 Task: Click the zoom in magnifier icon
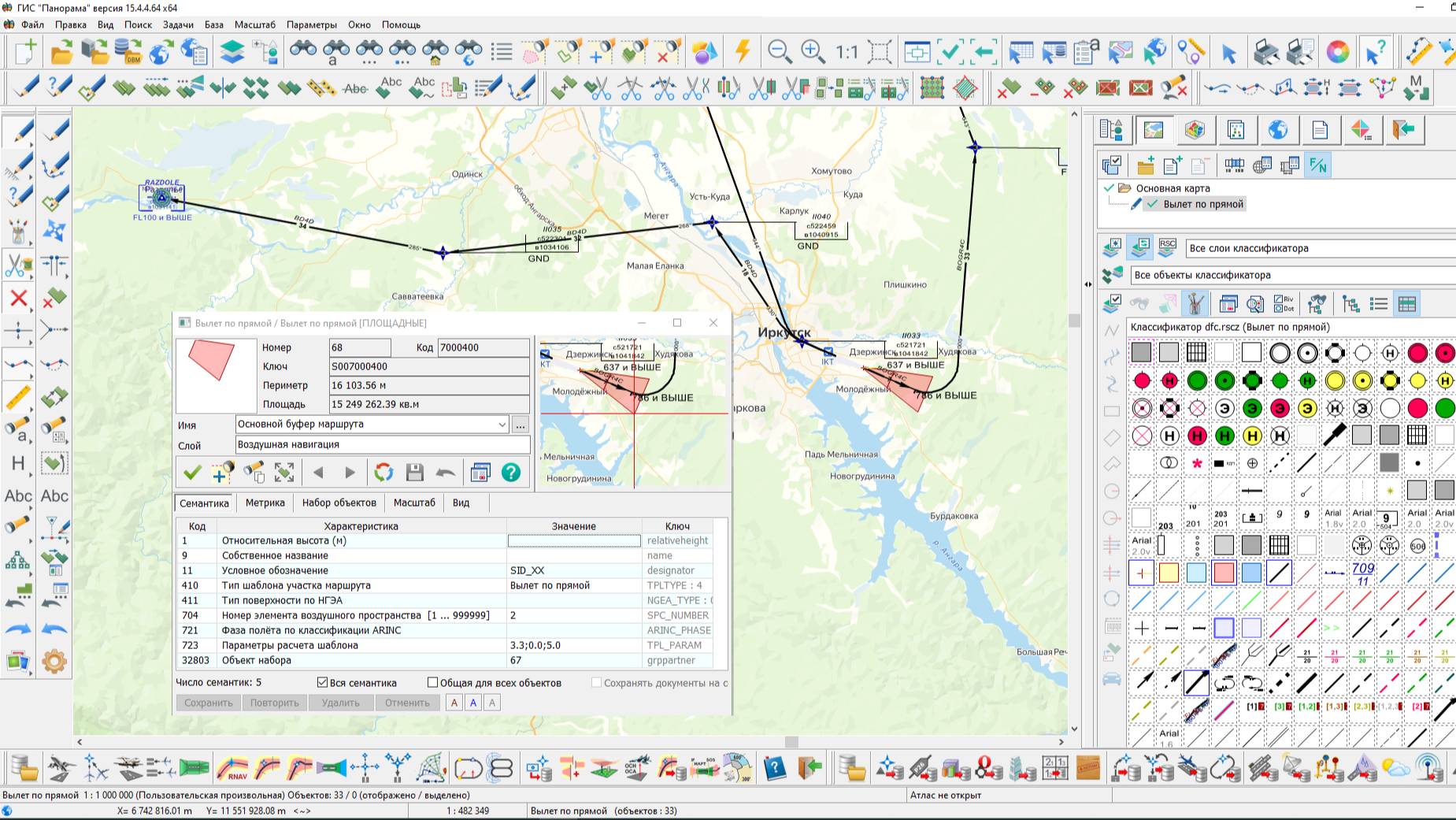coord(812,52)
